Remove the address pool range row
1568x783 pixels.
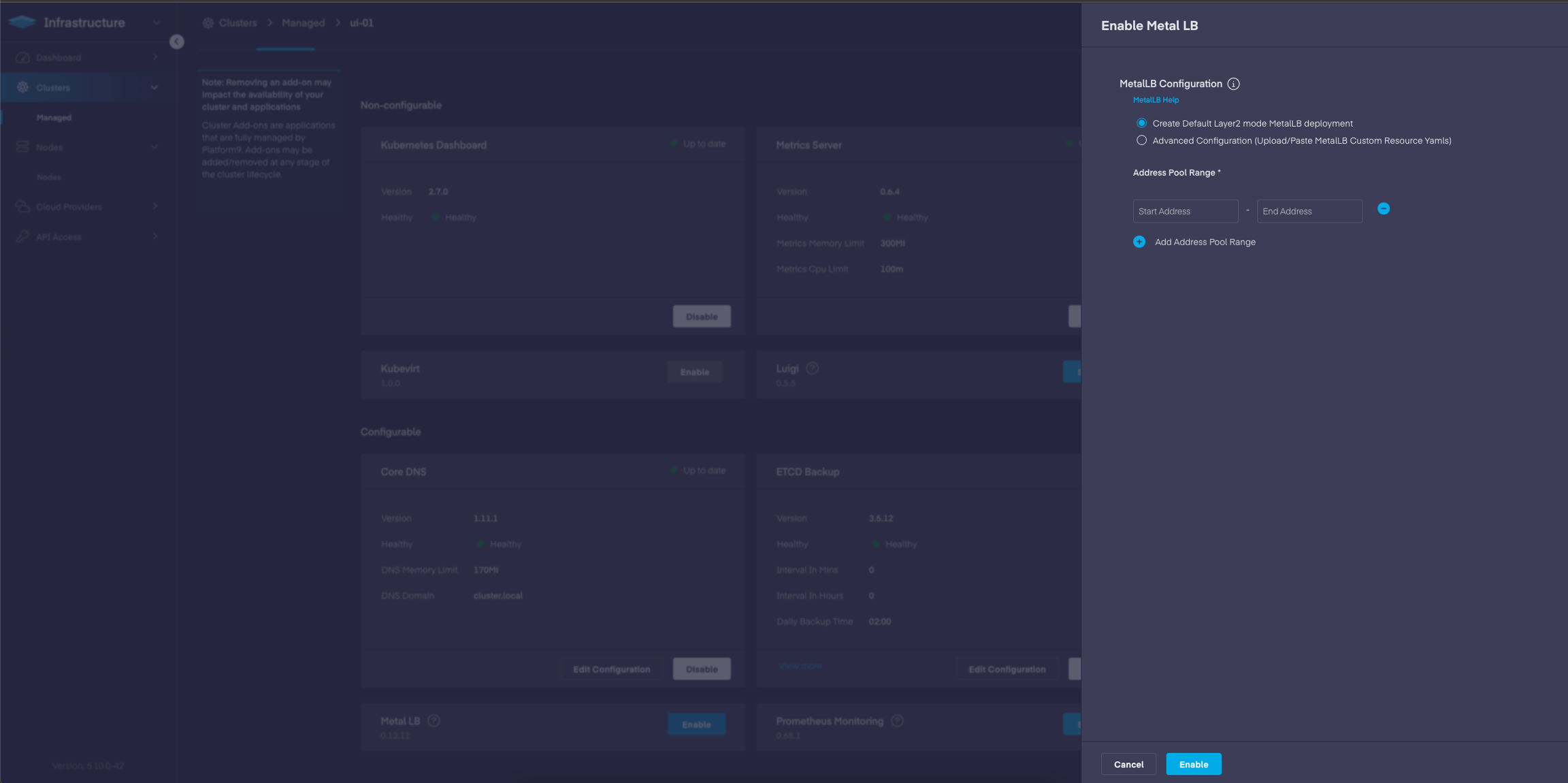(1384, 209)
